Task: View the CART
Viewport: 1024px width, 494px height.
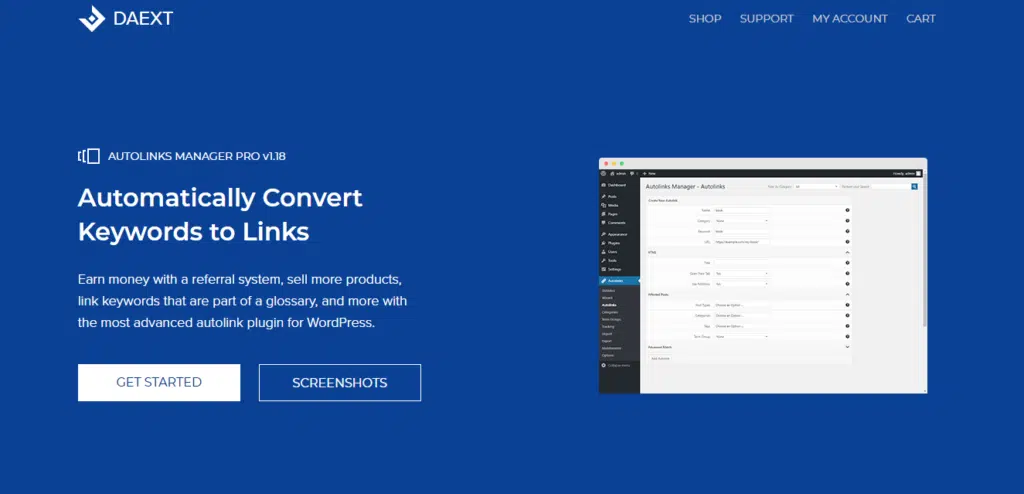Action: pyautogui.click(x=921, y=19)
